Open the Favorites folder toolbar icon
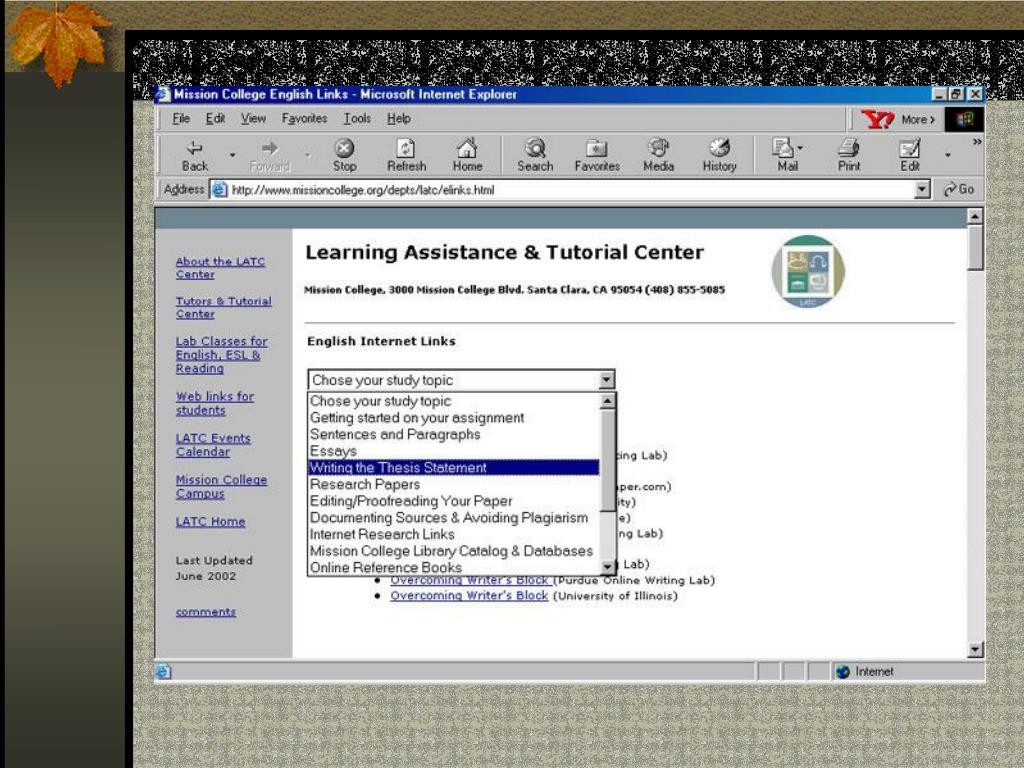1024x768 pixels. (x=597, y=149)
